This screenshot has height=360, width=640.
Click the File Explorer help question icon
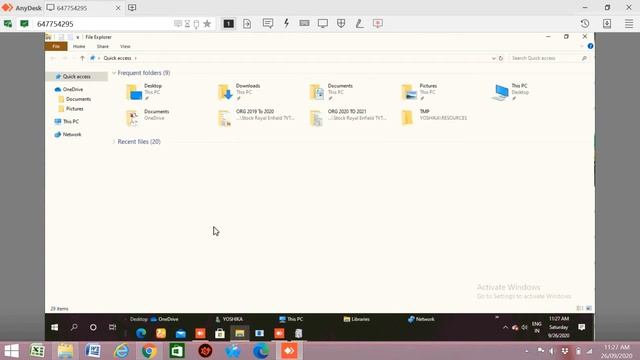pos(590,46)
